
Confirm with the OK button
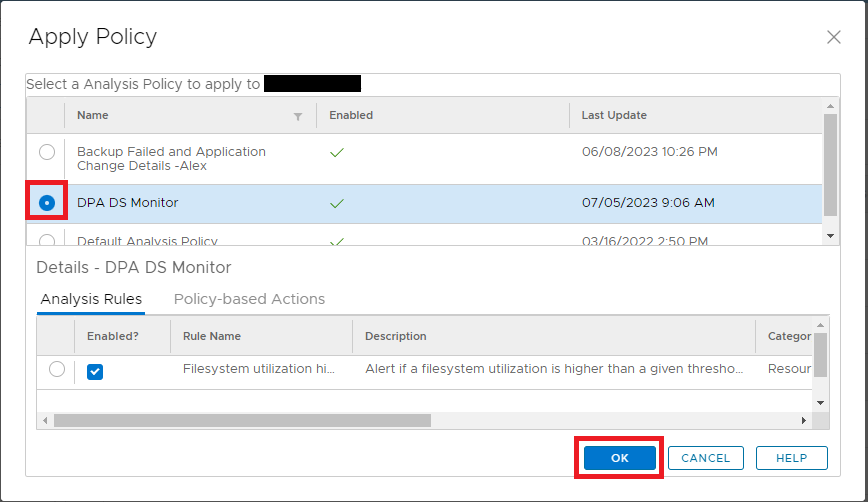click(x=619, y=458)
